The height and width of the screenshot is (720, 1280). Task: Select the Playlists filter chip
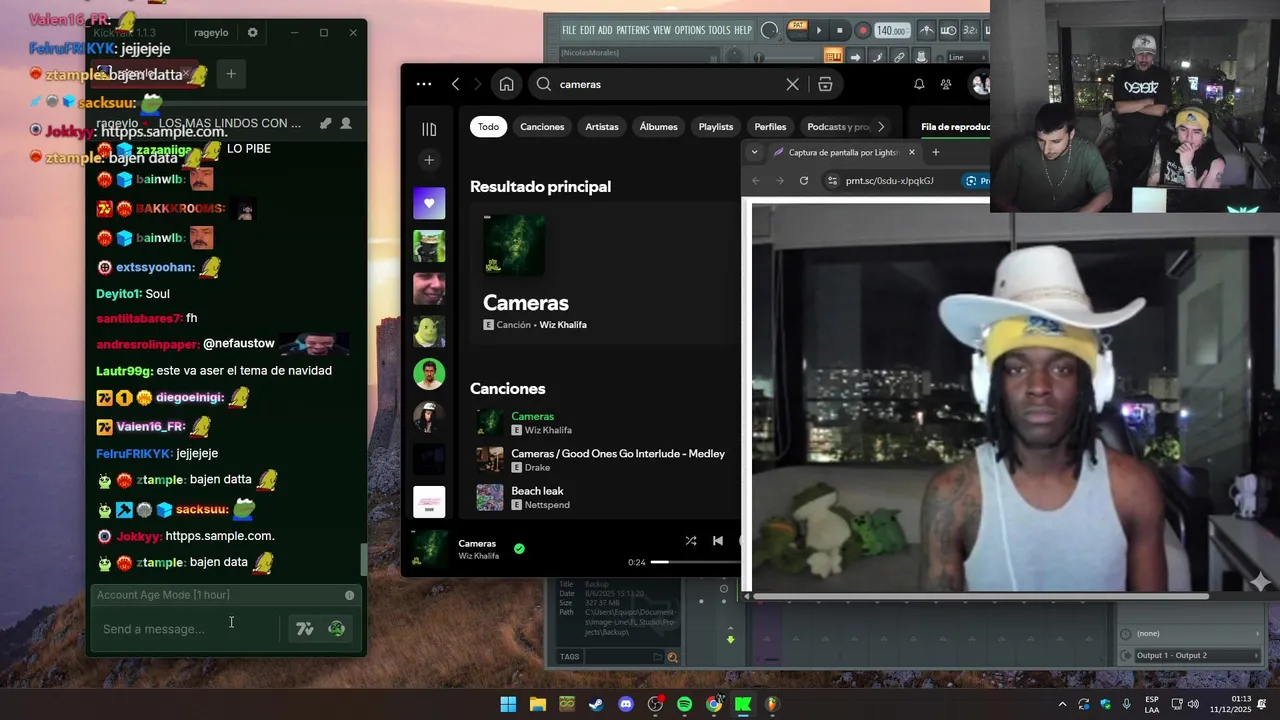[x=716, y=127]
